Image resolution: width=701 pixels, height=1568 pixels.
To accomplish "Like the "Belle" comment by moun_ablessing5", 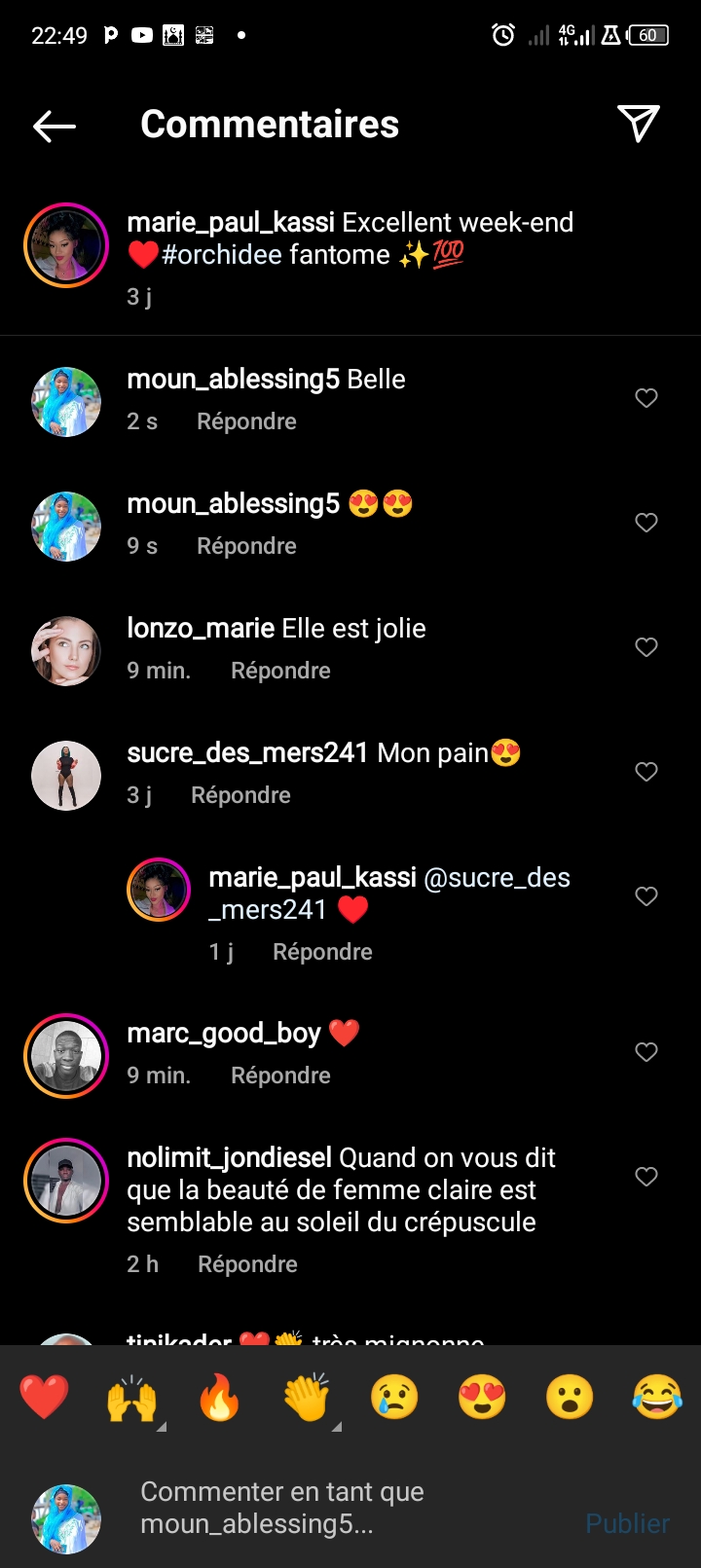I will (x=646, y=398).
